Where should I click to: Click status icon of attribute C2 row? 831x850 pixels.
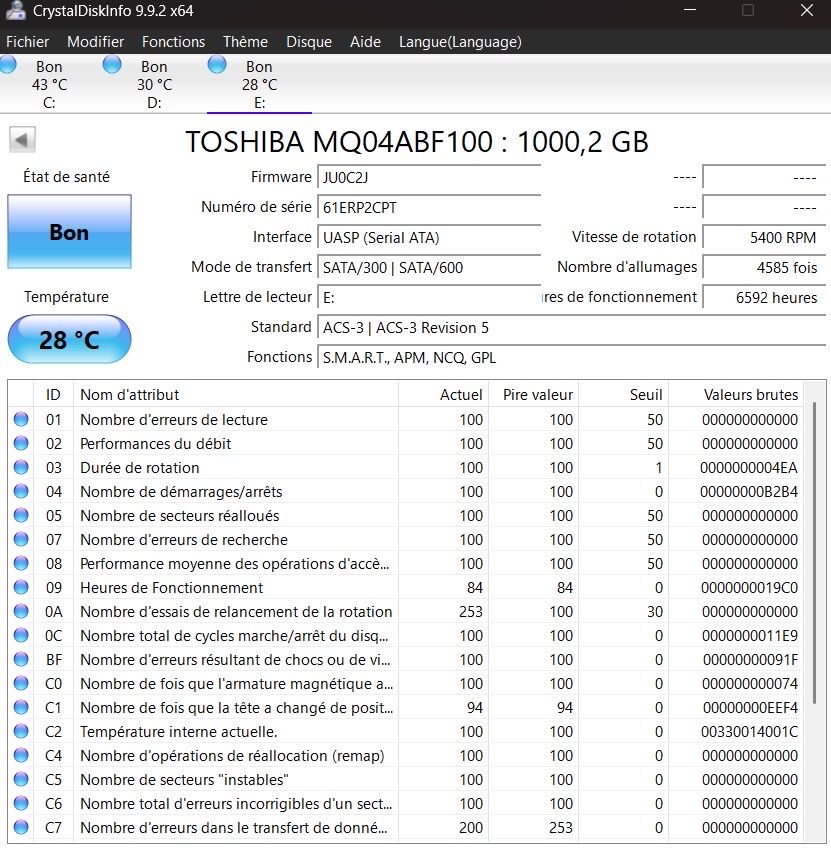21,731
